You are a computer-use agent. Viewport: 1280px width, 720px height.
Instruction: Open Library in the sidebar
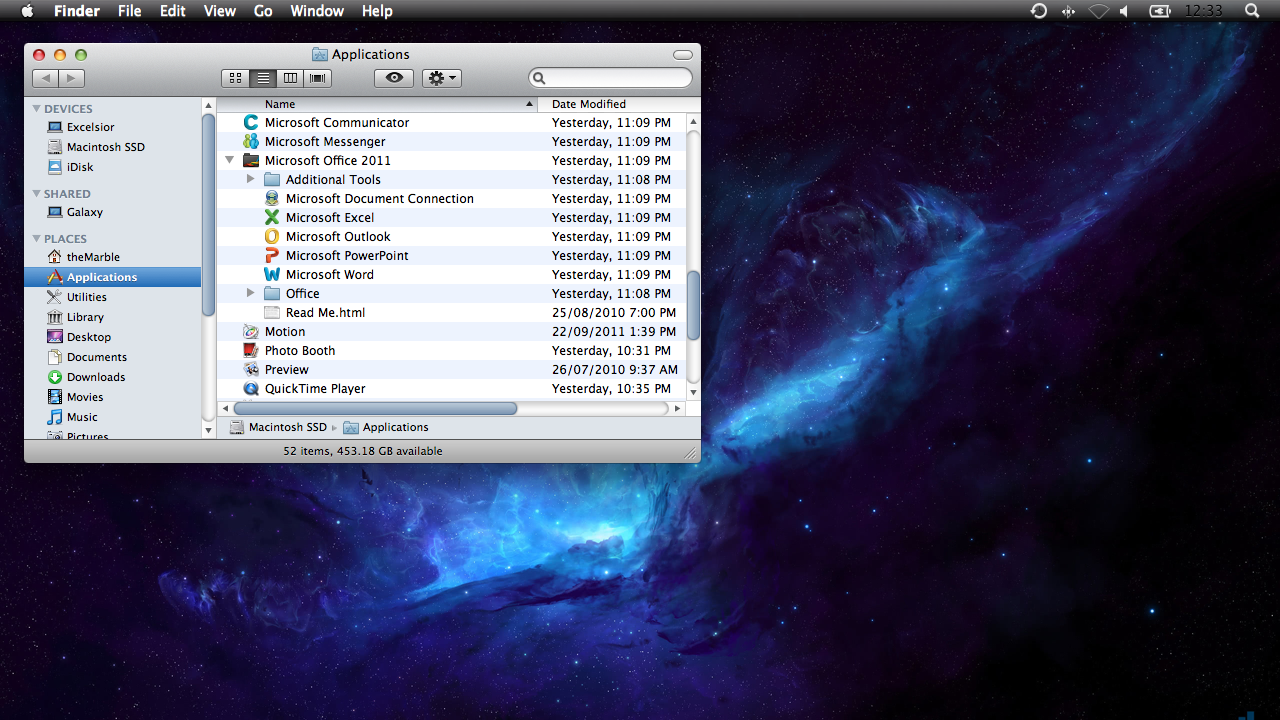(x=85, y=317)
